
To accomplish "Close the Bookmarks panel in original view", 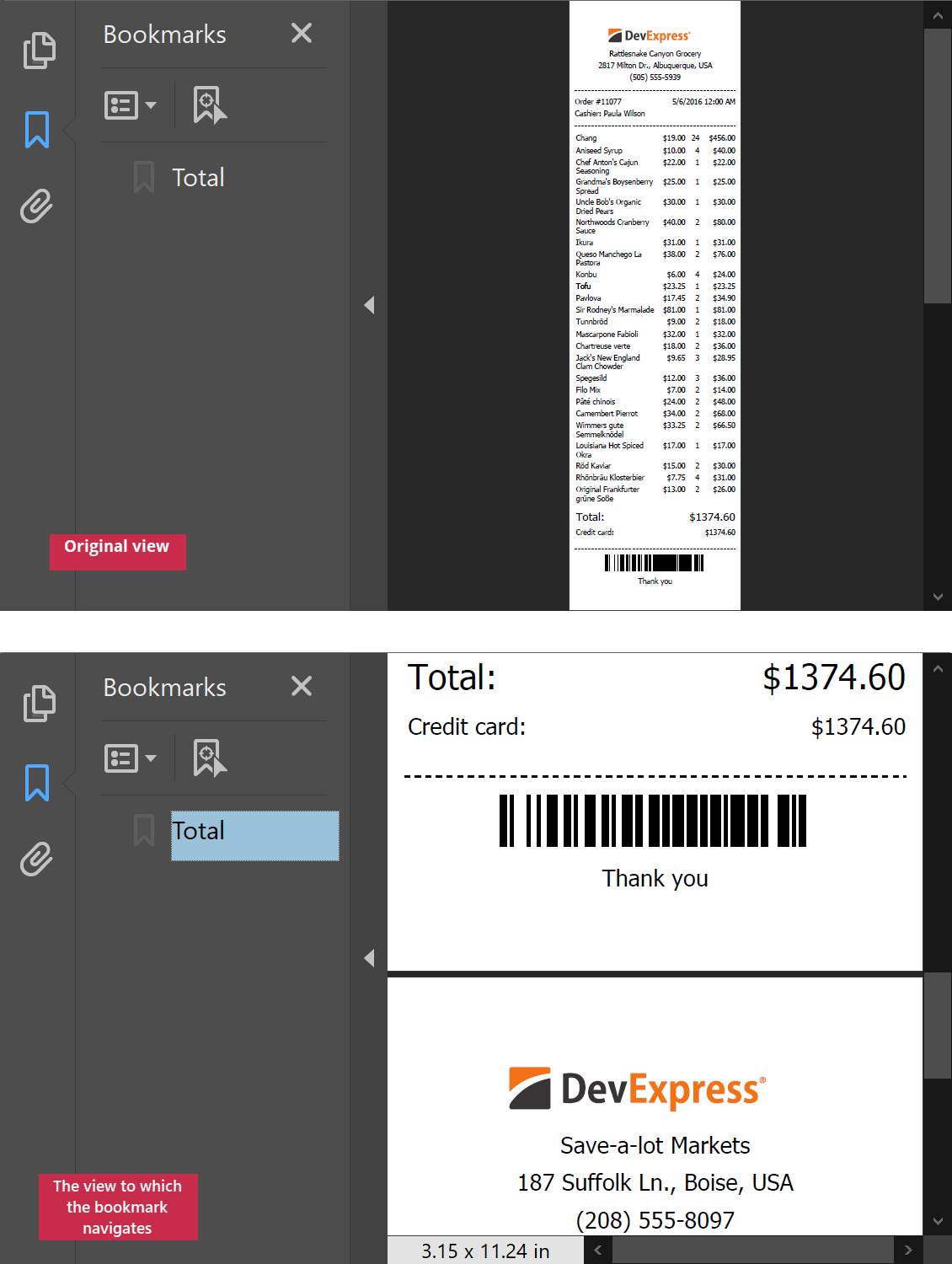I will (x=302, y=34).
